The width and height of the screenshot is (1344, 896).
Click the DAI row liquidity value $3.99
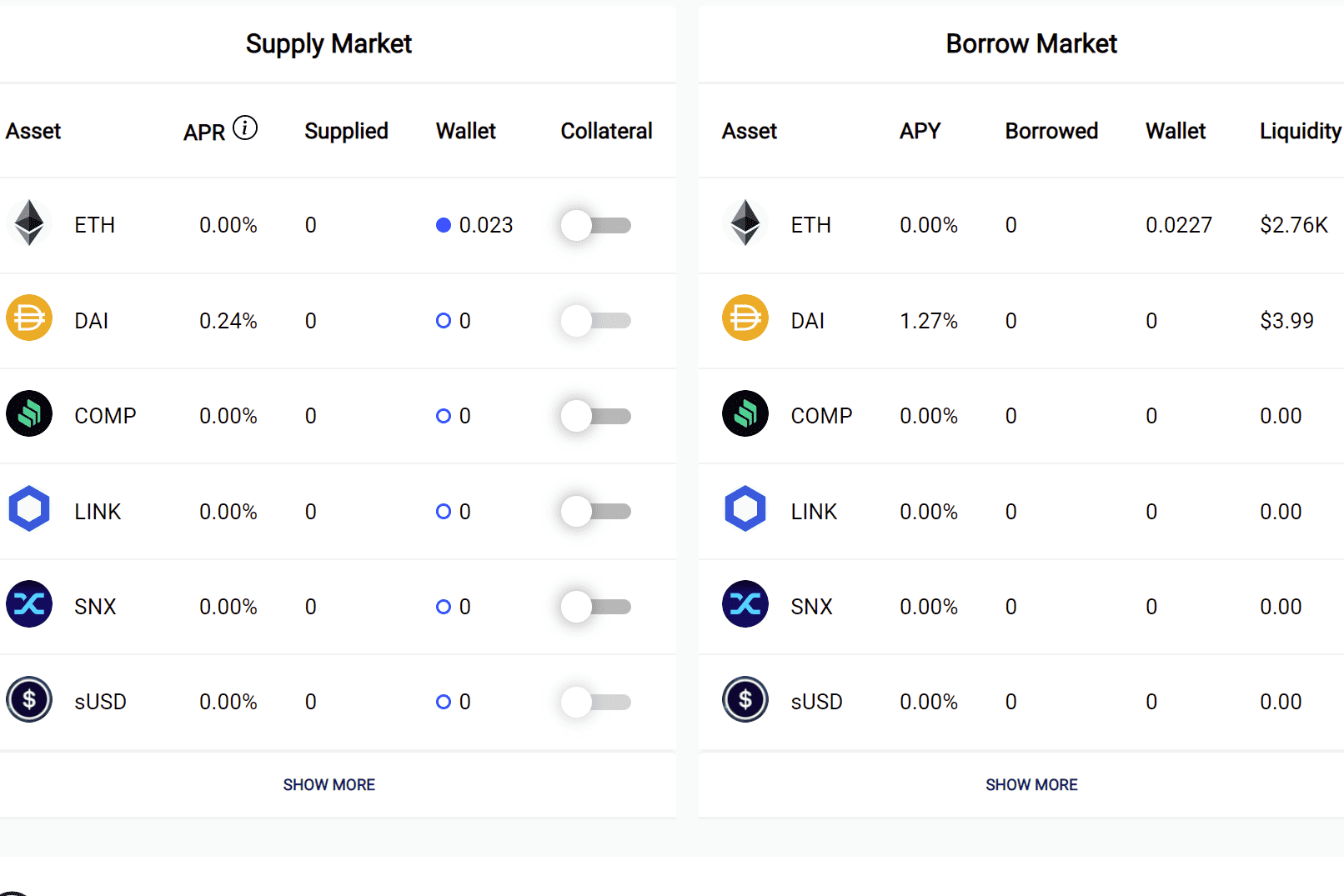1286,320
